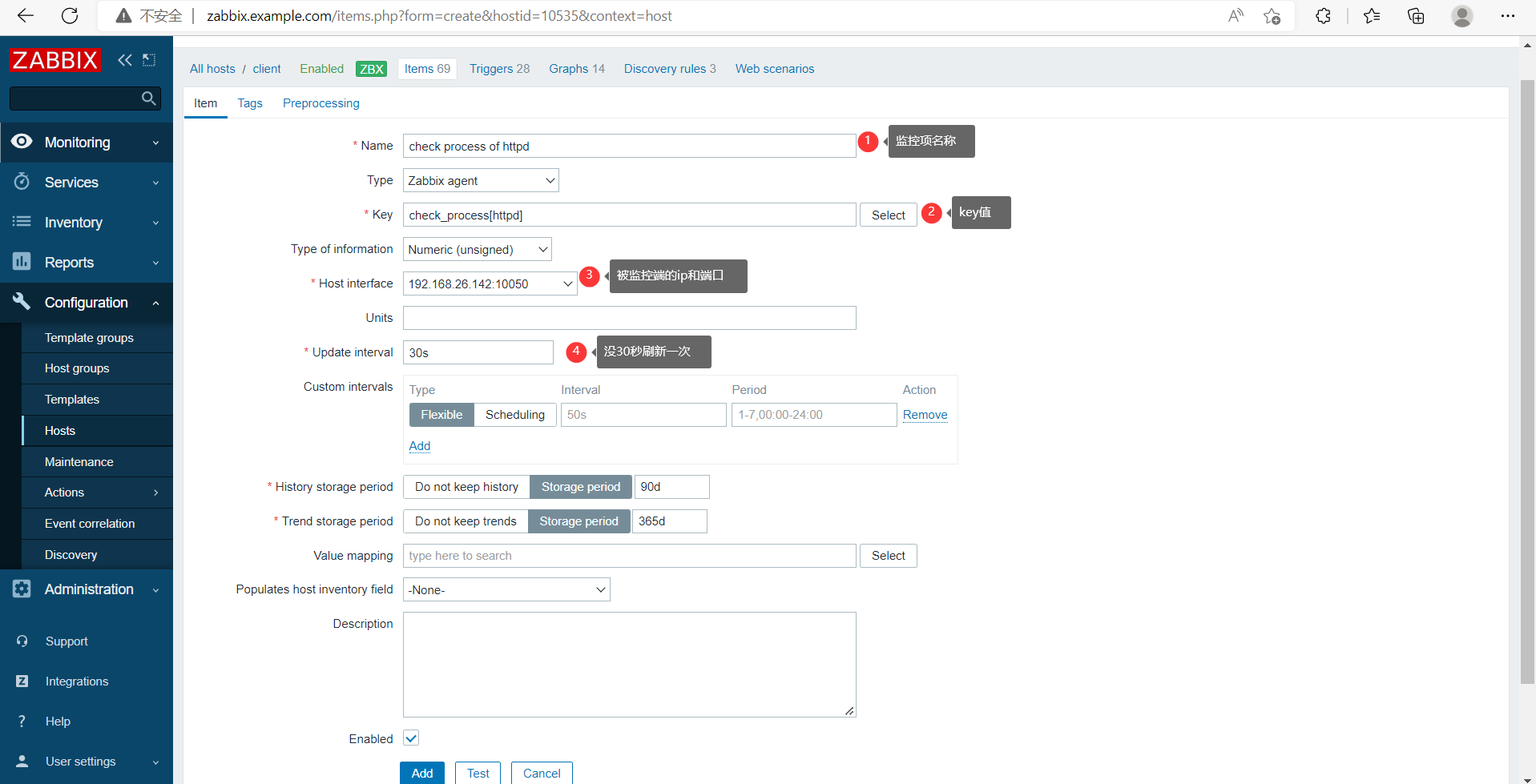
Task: Click the Update interval field
Action: tap(478, 352)
